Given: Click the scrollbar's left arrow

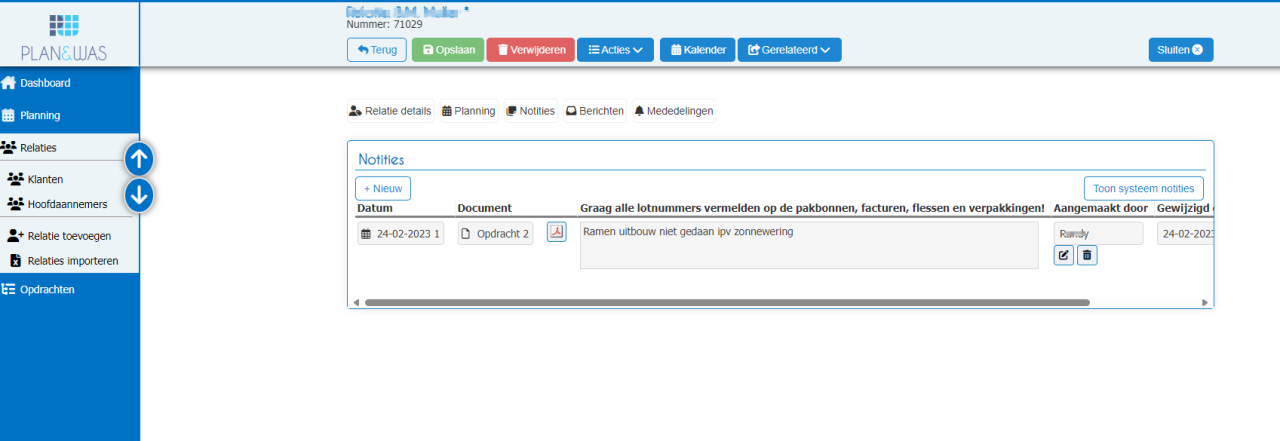Looking at the screenshot, I should pyautogui.click(x=354, y=302).
